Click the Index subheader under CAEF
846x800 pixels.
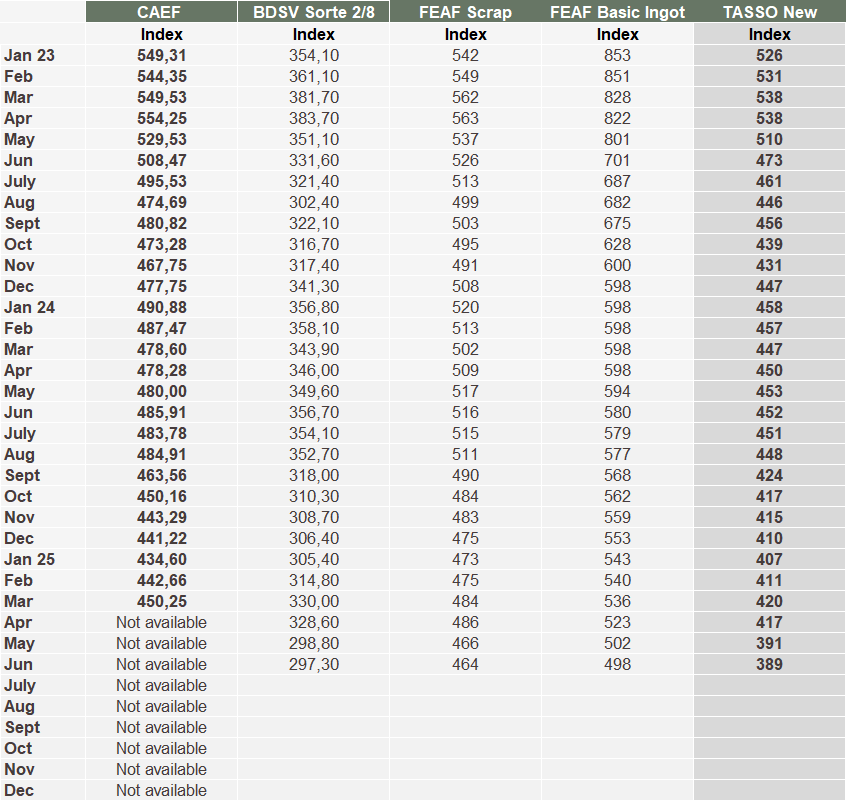[161, 34]
